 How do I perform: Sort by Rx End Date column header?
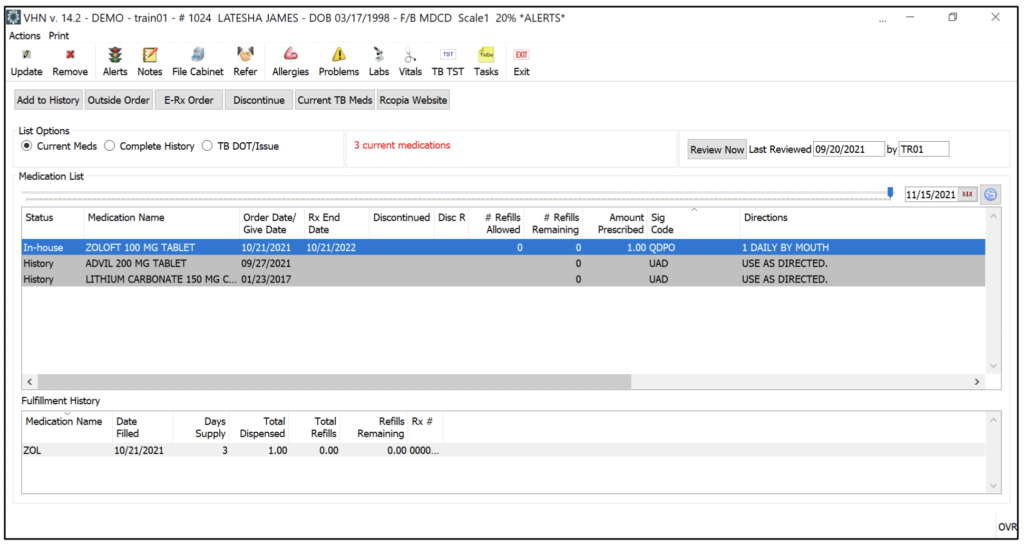337,223
